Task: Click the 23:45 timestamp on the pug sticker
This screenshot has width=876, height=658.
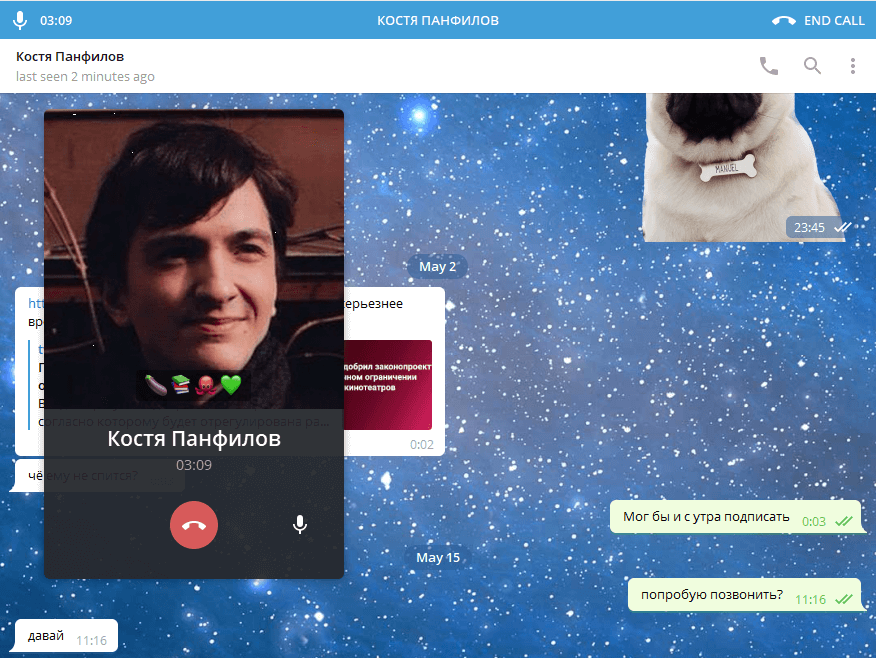Action: (809, 227)
